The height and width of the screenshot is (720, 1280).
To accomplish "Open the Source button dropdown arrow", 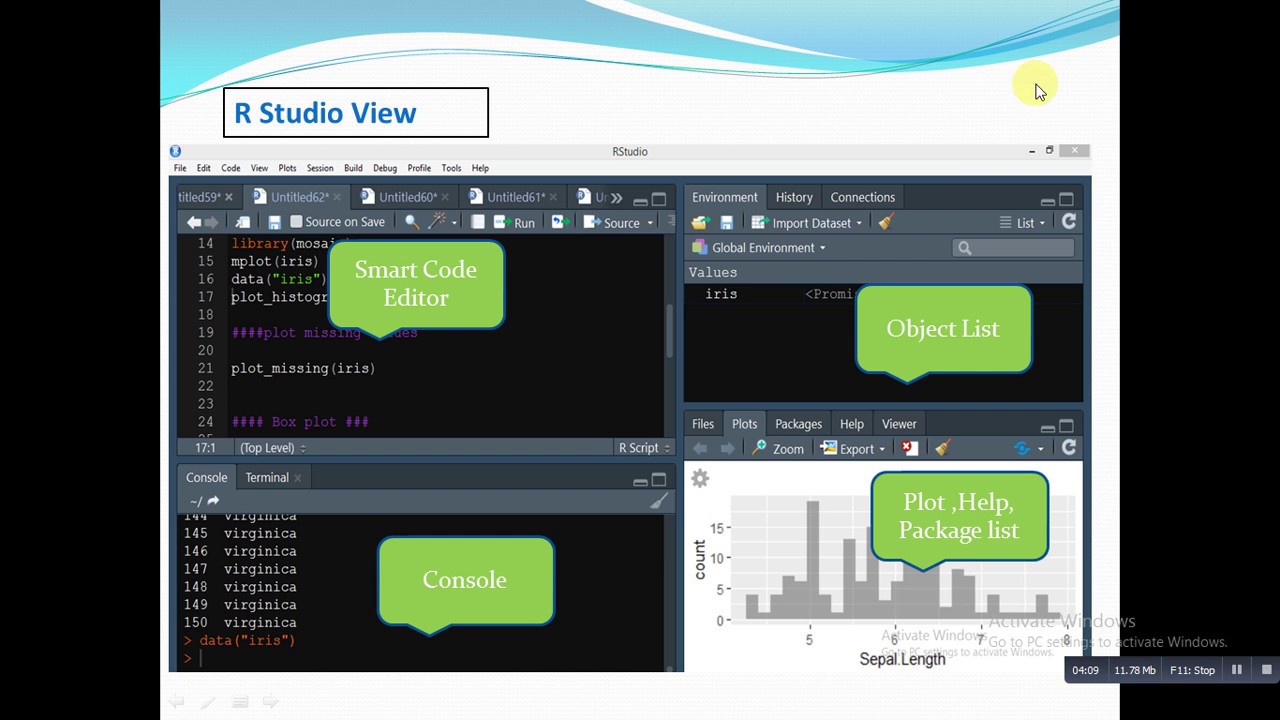I will pos(650,223).
